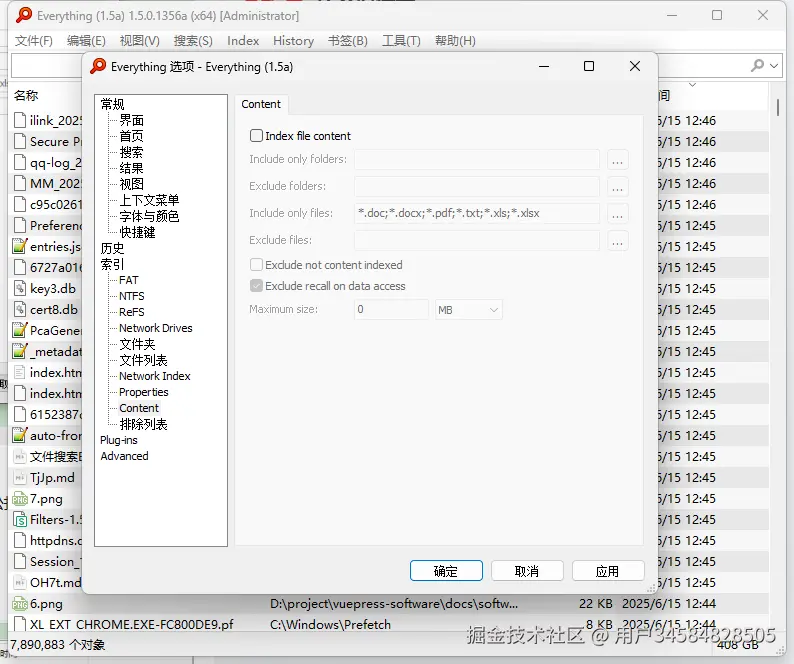This screenshot has width=794, height=664.
Task: Click the Exclude files input field
Action: (477, 241)
